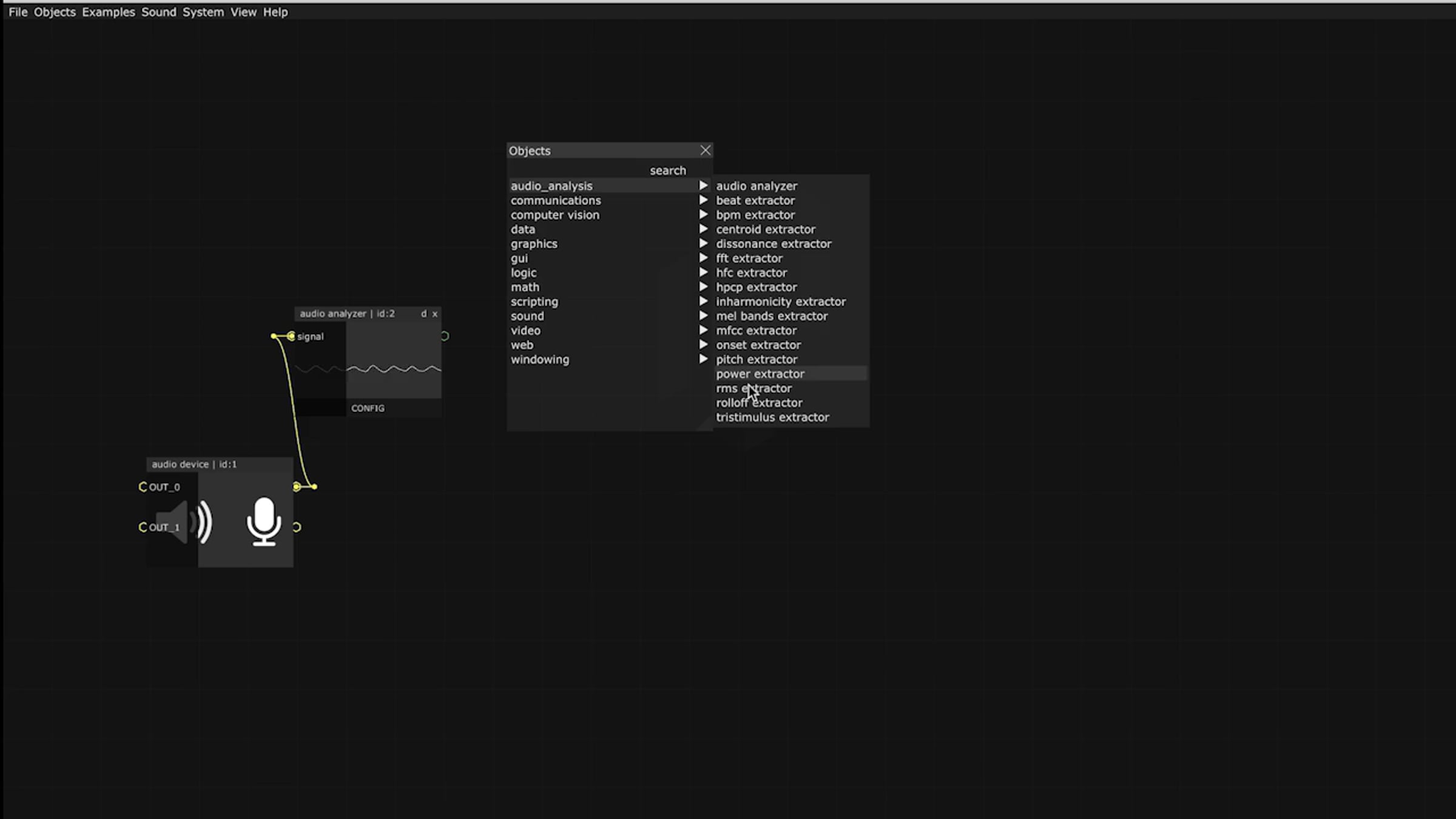Expand the logic category arrow

click(x=703, y=272)
